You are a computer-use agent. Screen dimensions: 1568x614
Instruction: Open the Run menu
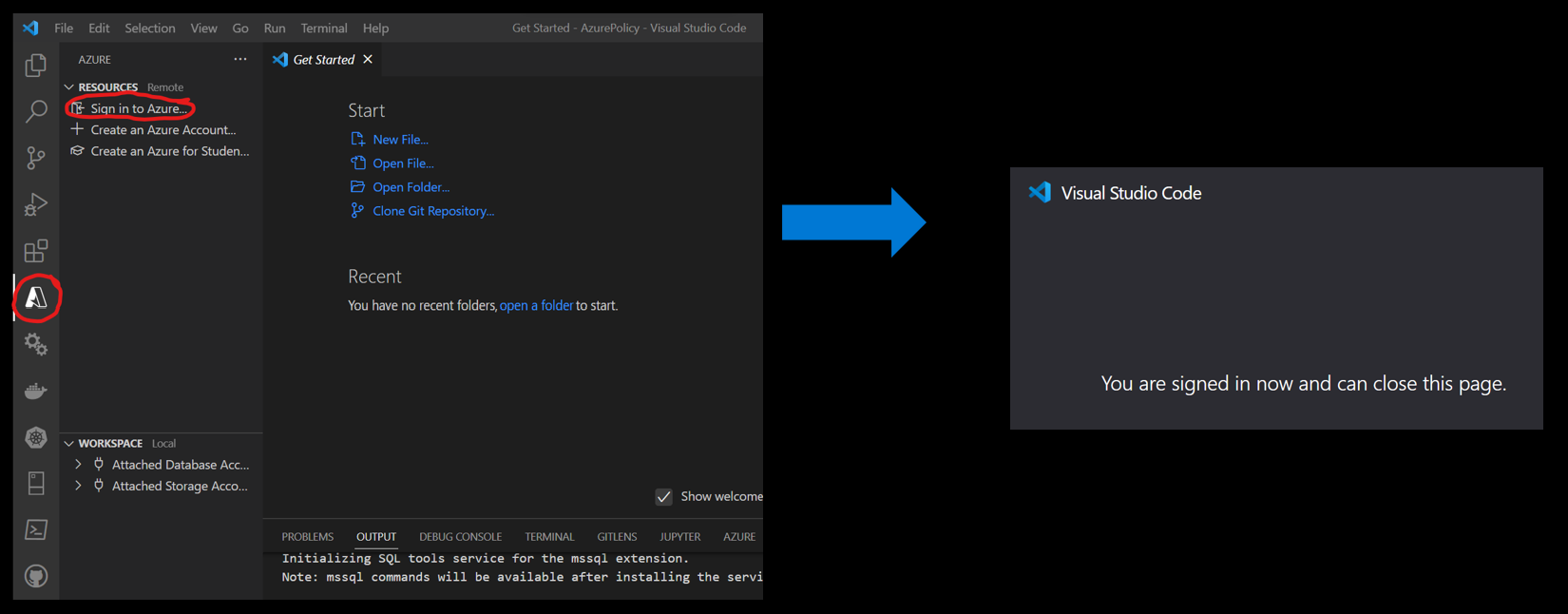tap(275, 28)
